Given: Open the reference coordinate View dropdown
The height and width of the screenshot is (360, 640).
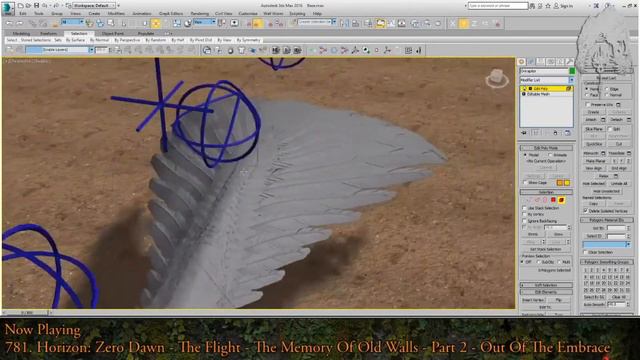Looking at the screenshot, I should (x=204, y=22).
